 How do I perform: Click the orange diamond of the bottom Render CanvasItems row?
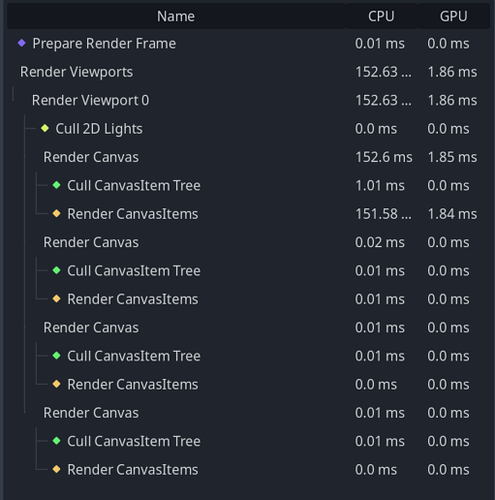point(57,469)
